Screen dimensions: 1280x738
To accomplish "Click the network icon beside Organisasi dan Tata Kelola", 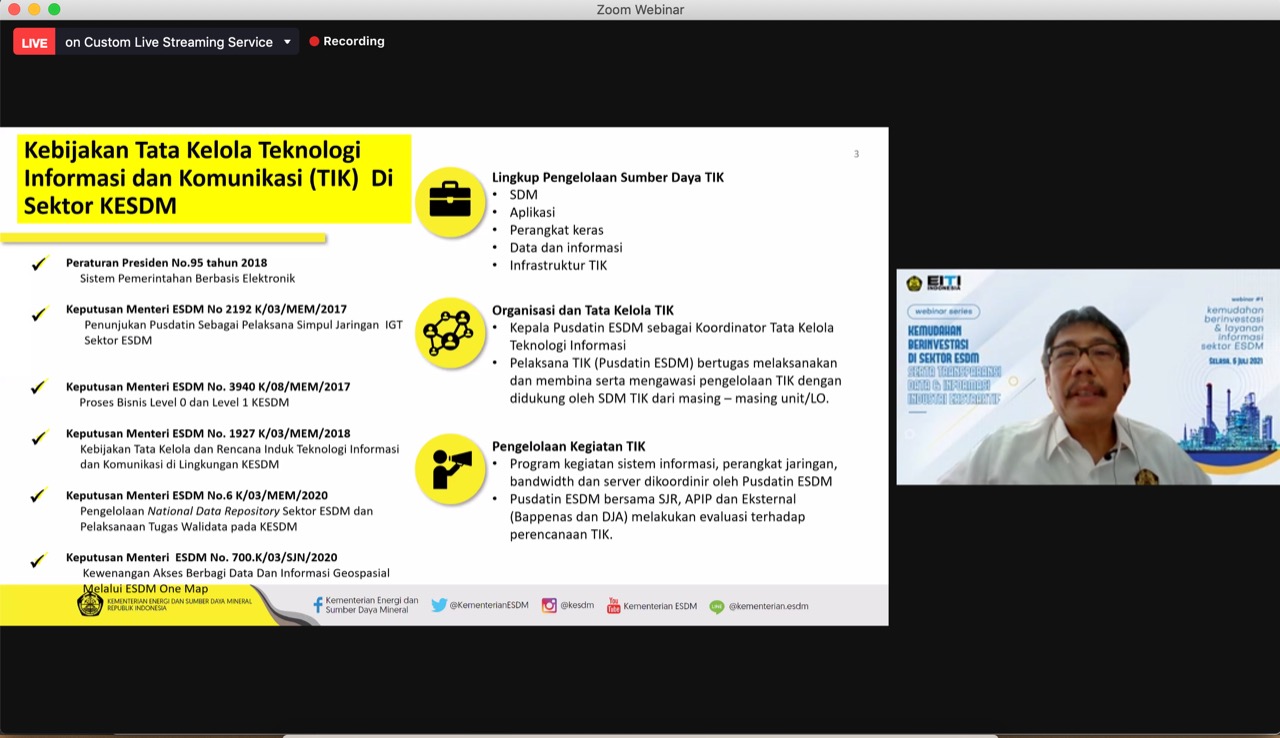I will point(450,332).
